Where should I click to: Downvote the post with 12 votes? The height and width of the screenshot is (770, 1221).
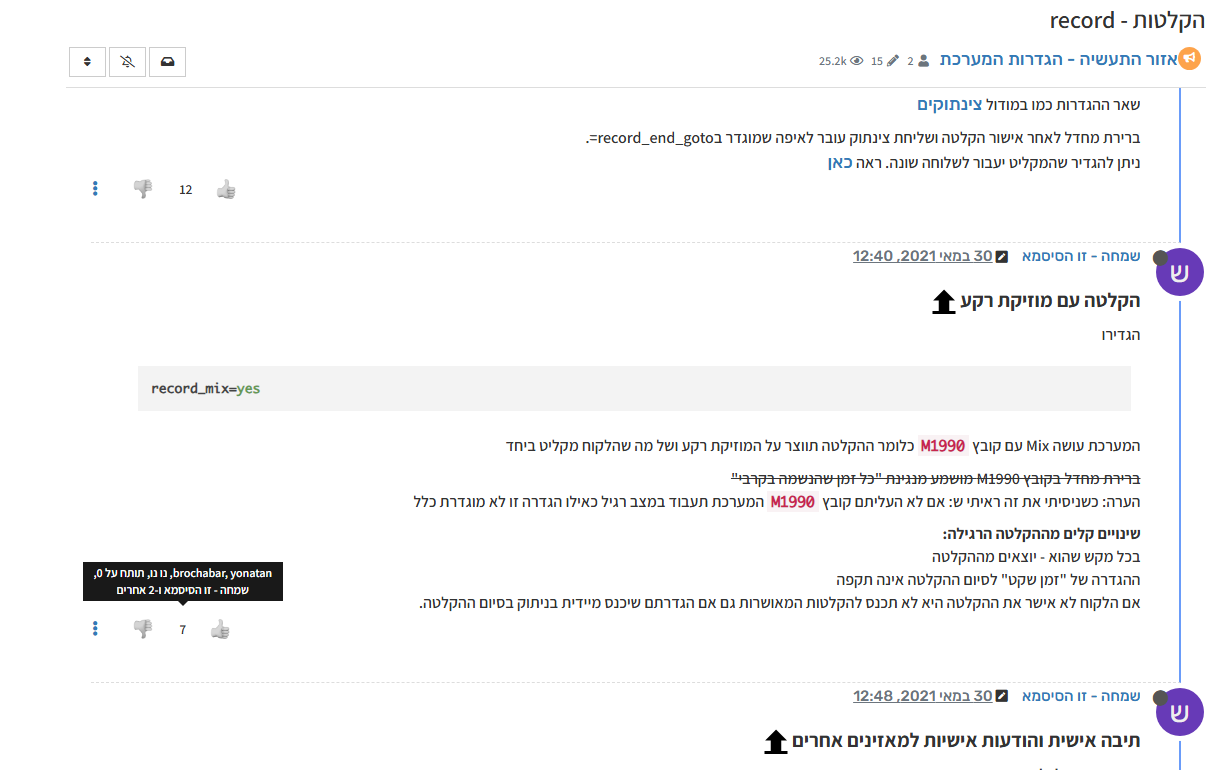pos(143,189)
